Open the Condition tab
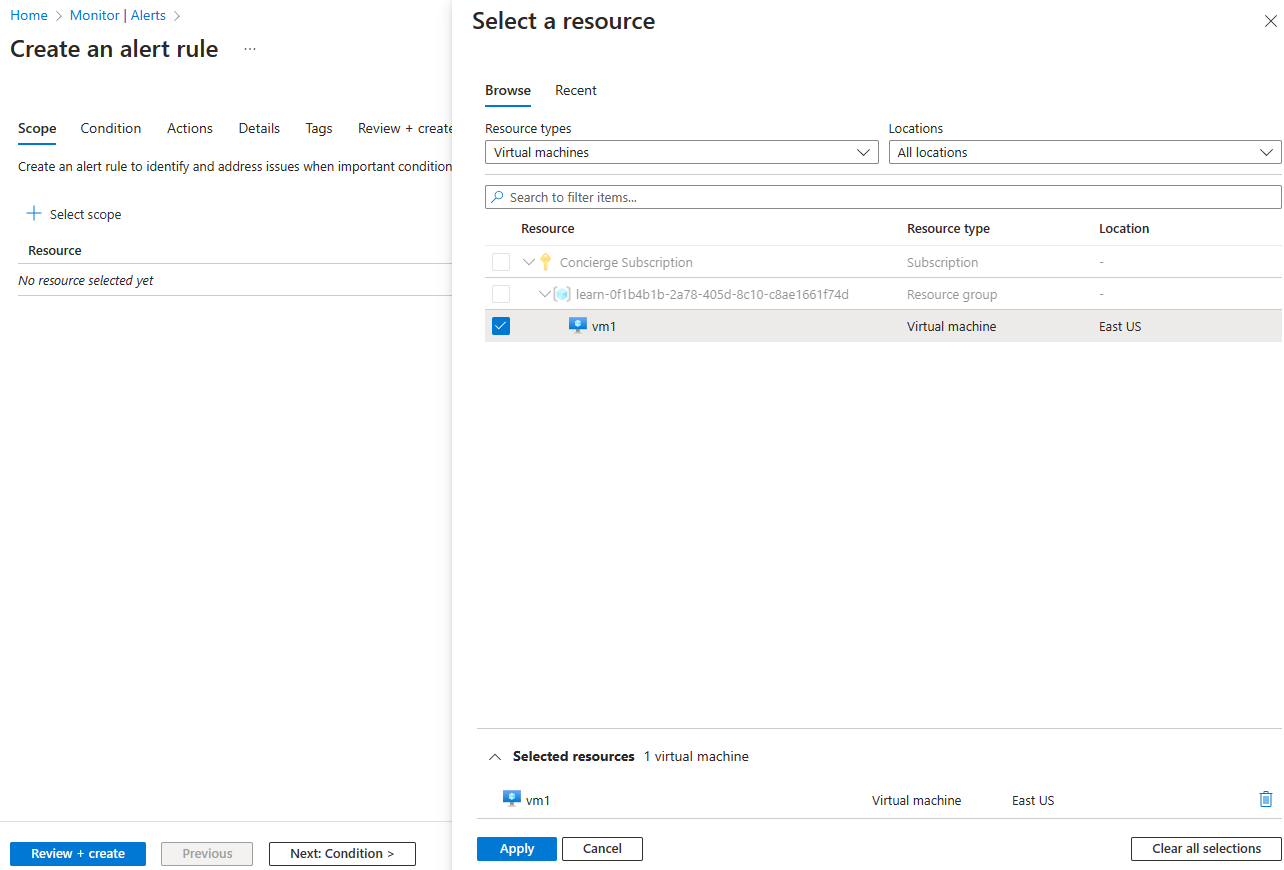Image resolution: width=1284 pixels, height=870 pixels. [x=111, y=128]
